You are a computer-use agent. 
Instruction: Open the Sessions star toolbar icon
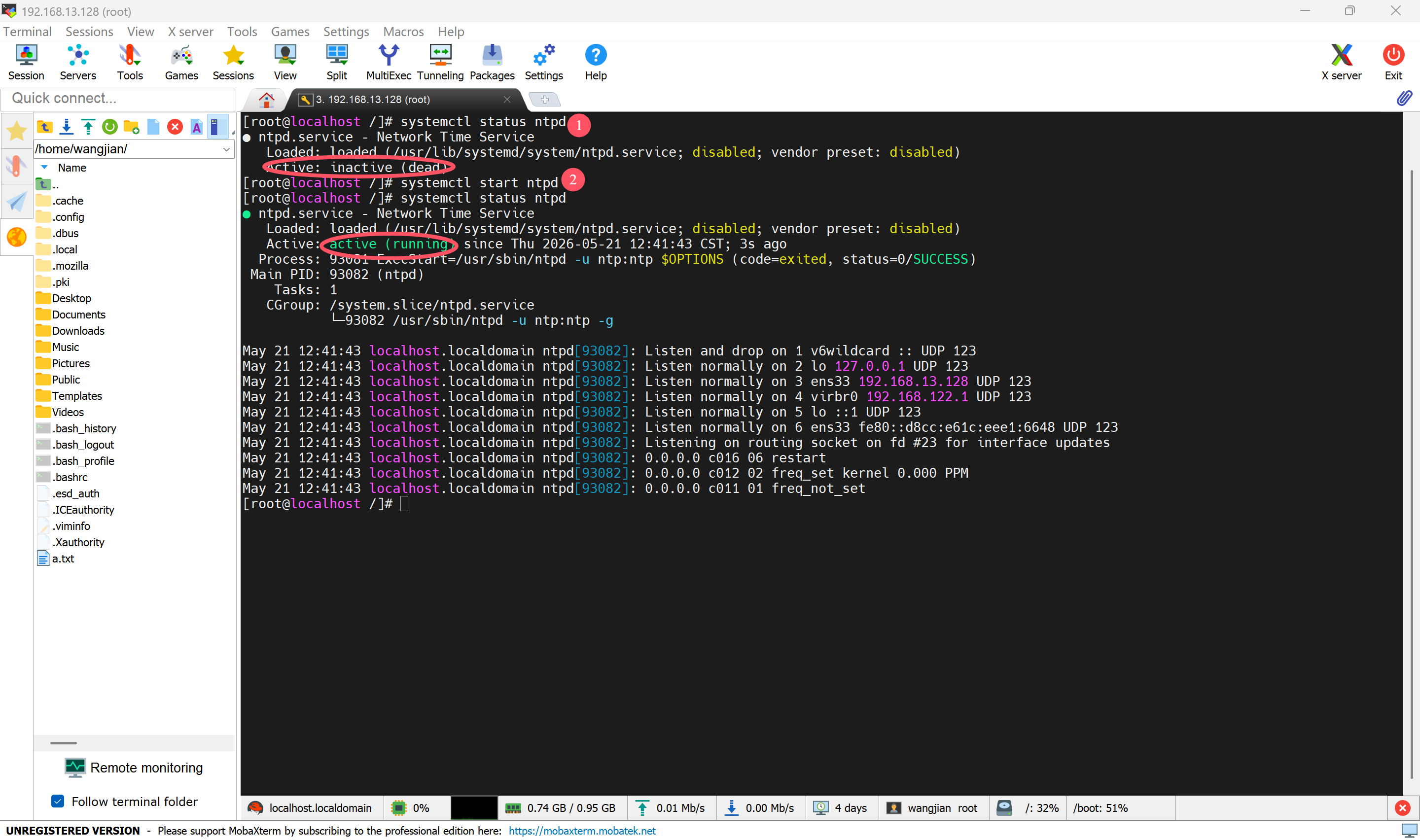233,62
